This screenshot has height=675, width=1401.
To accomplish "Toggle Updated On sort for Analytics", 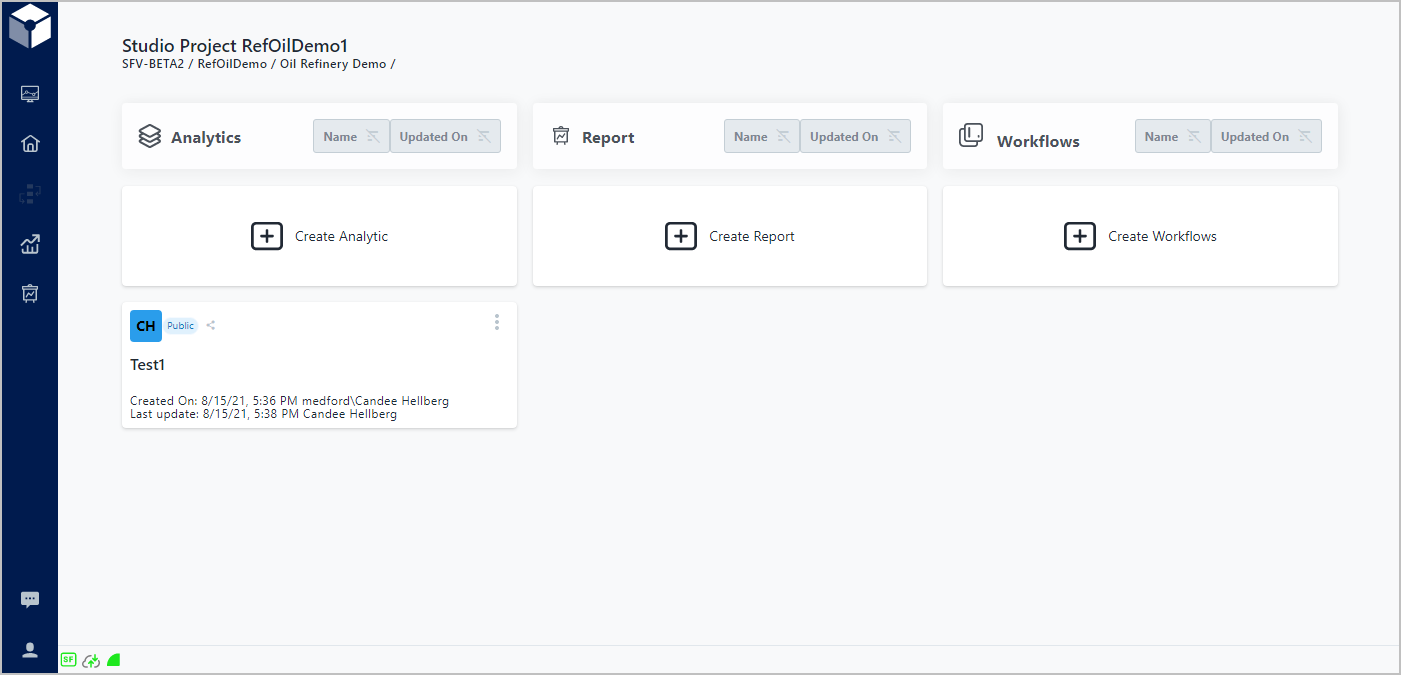I will pyautogui.click(x=445, y=137).
